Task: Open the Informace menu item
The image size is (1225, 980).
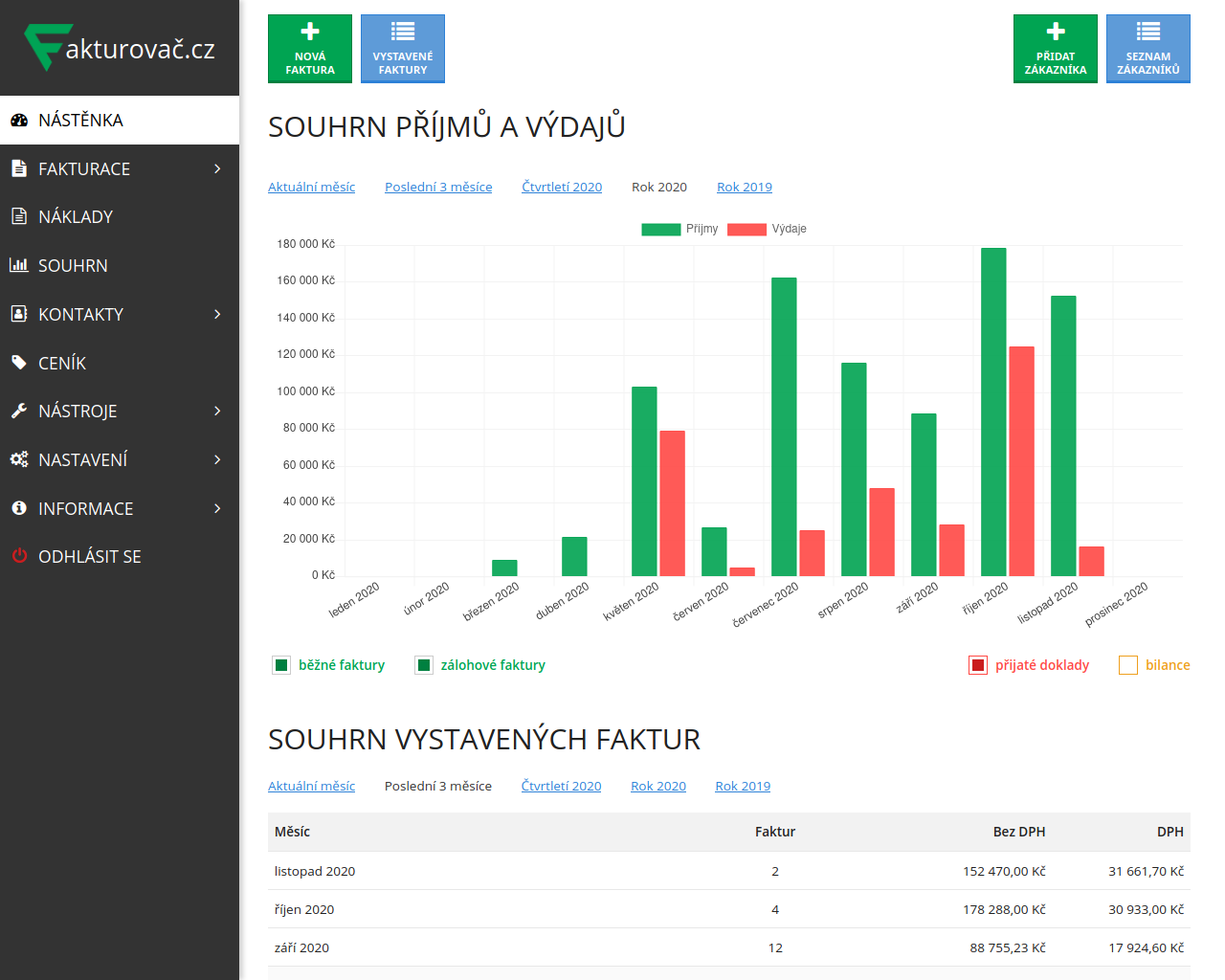Action: click(x=85, y=508)
